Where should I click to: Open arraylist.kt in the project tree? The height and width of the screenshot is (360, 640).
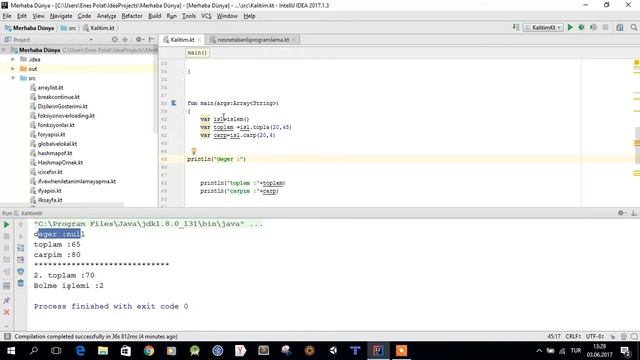coord(50,87)
